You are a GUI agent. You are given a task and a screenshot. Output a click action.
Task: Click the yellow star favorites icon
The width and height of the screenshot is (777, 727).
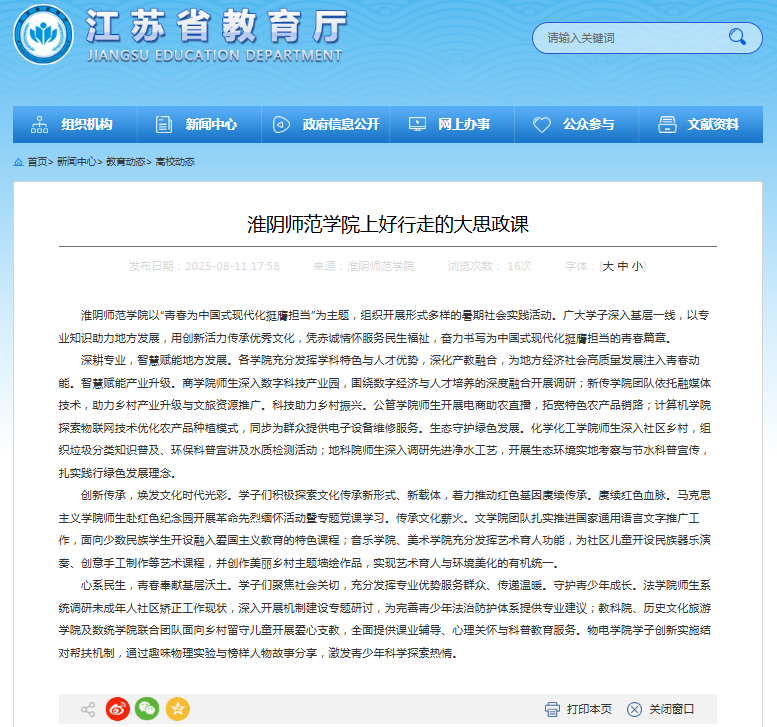(178, 709)
